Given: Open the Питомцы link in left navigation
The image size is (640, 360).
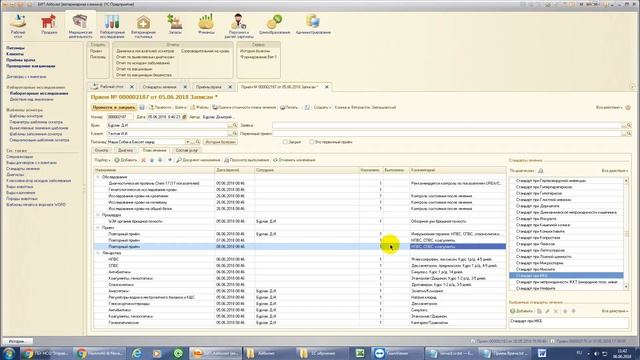Looking at the screenshot, I should [x=16, y=48].
